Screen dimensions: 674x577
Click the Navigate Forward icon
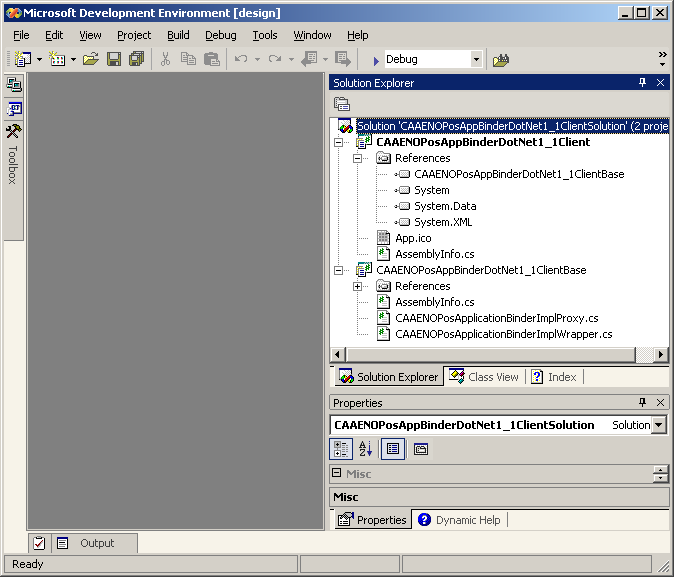(343, 59)
